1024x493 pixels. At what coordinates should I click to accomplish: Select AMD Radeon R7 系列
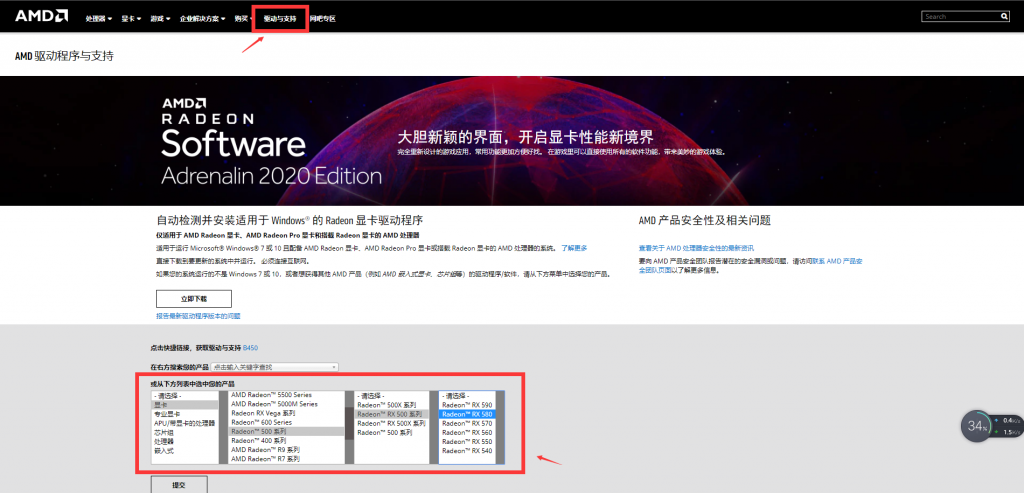coord(287,459)
